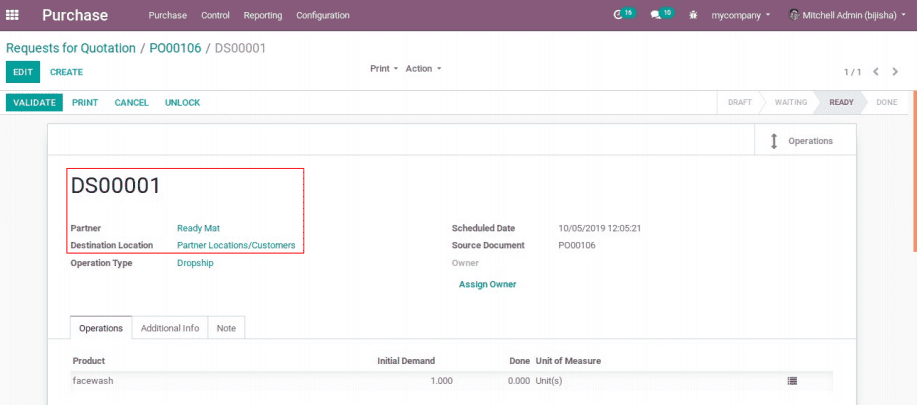This screenshot has height=405, width=919.
Task: Open the conversations chat bubble icon
Action: pyautogui.click(x=656, y=15)
